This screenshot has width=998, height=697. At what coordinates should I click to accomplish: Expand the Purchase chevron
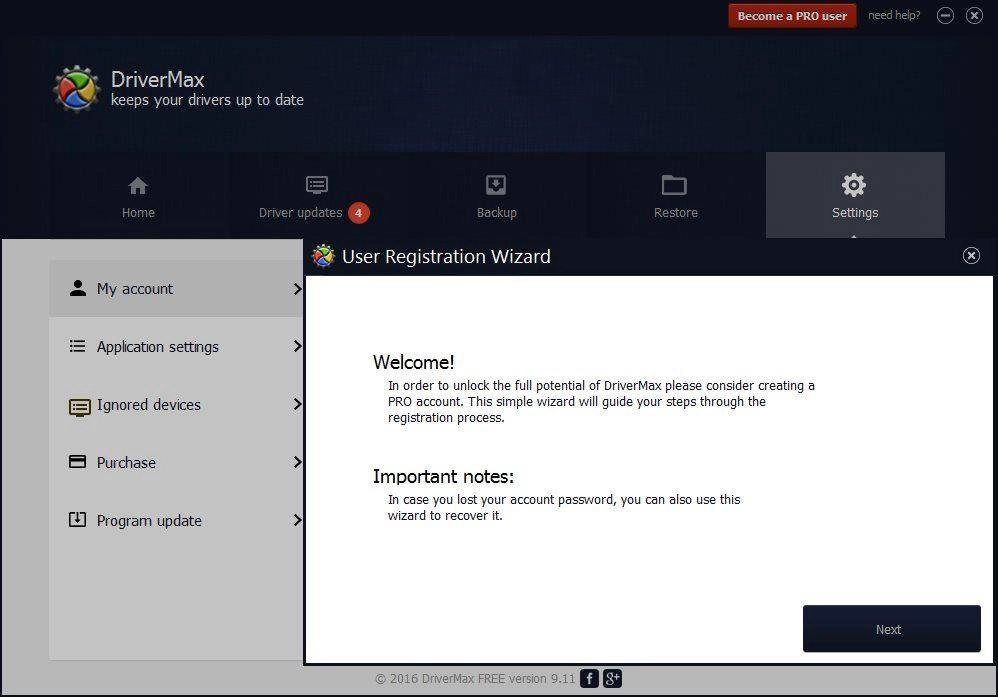click(297, 462)
